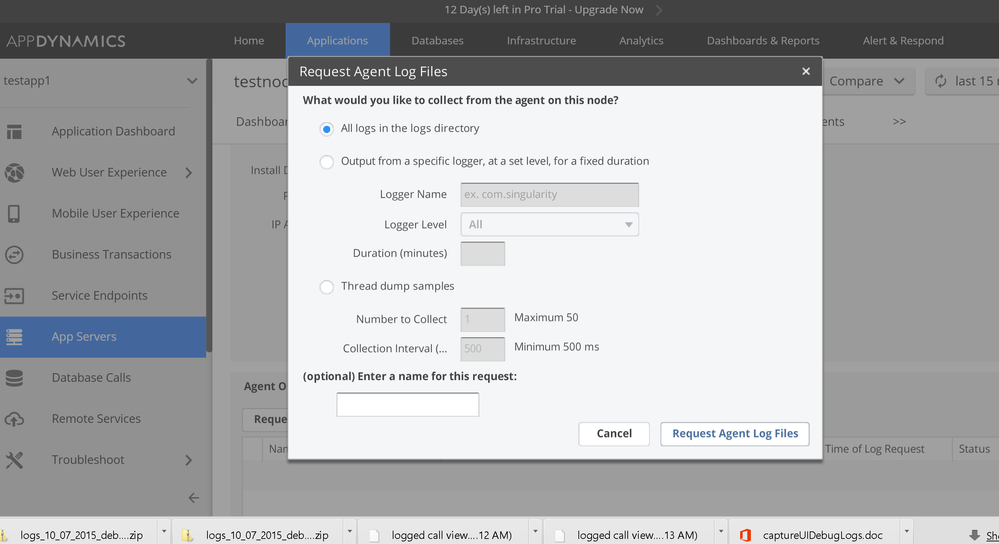This screenshot has height=544, width=999.
Task: Click the App Servers stack icon
Action: click(14, 337)
